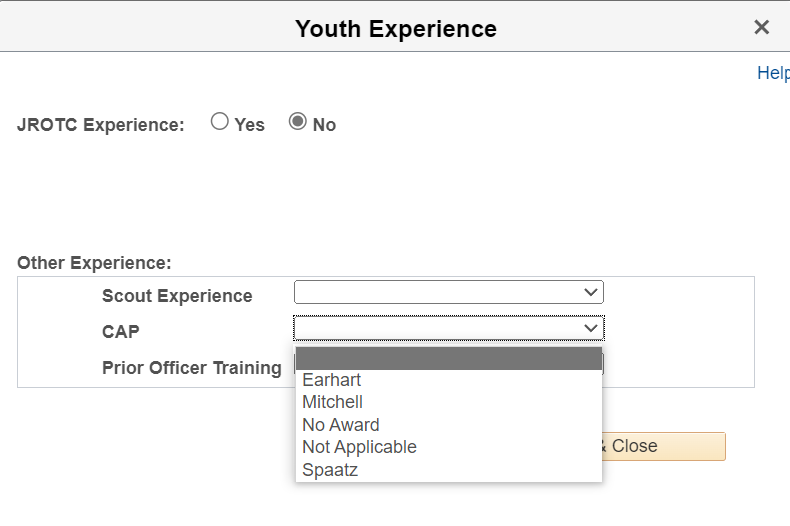
Task: Click the JROTC Experience label
Action: 101,125
